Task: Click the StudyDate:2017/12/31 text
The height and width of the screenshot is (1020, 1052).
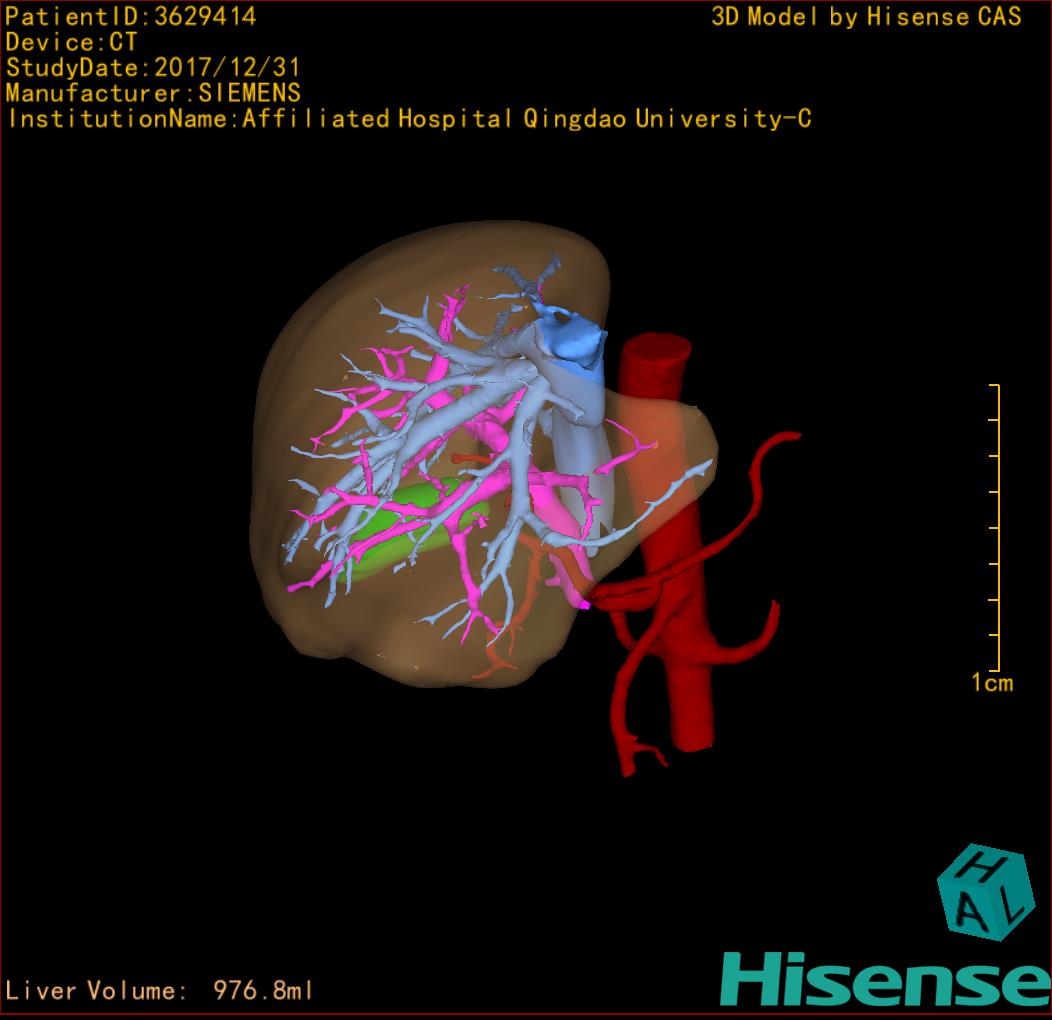Action: tap(153, 68)
